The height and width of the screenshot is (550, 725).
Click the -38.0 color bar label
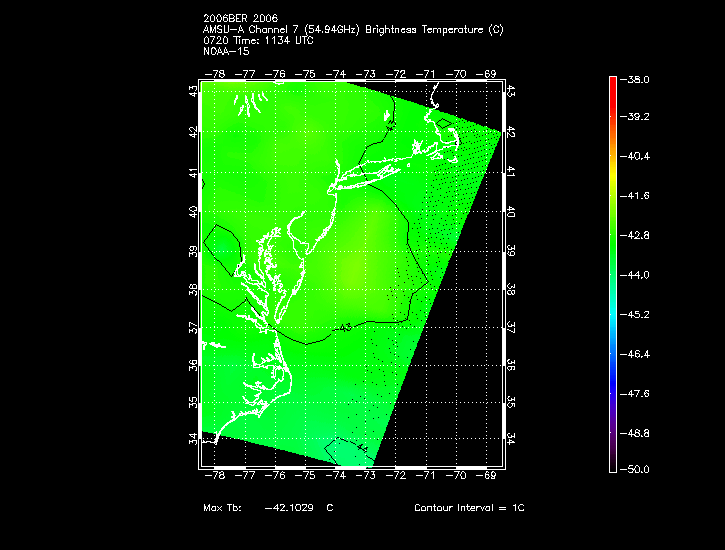coord(634,79)
